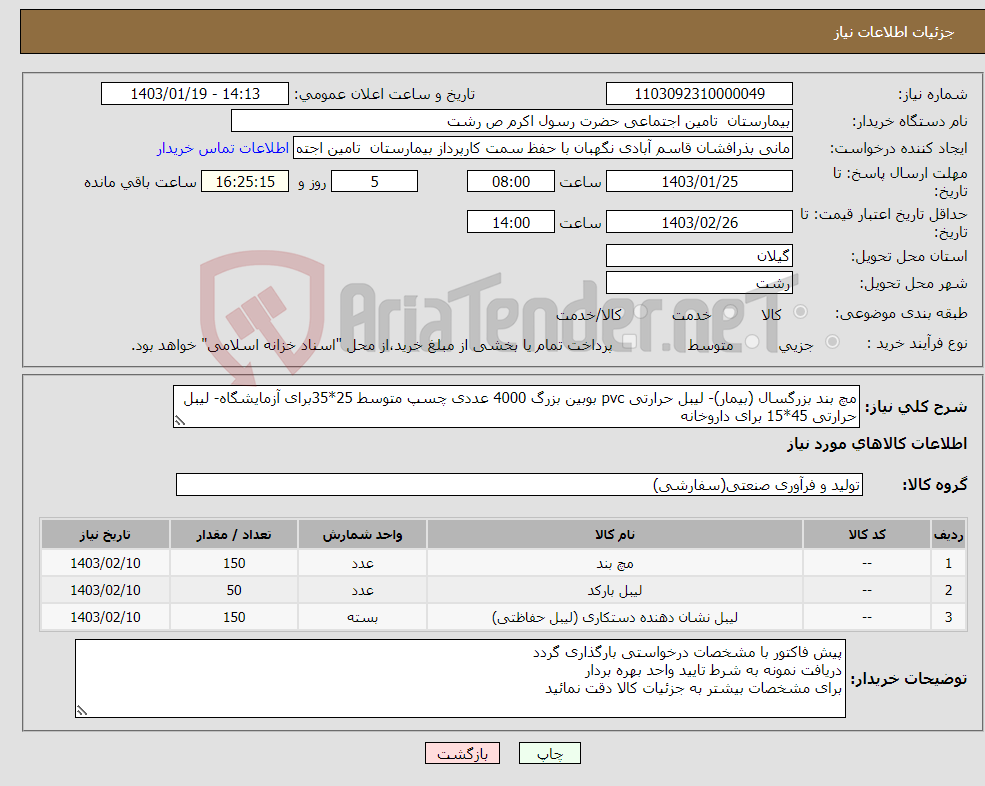Screen dimensions: 985x786
Task: Click the لیبل نشان دهنده دستکاری item cell
Action: coord(614,618)
